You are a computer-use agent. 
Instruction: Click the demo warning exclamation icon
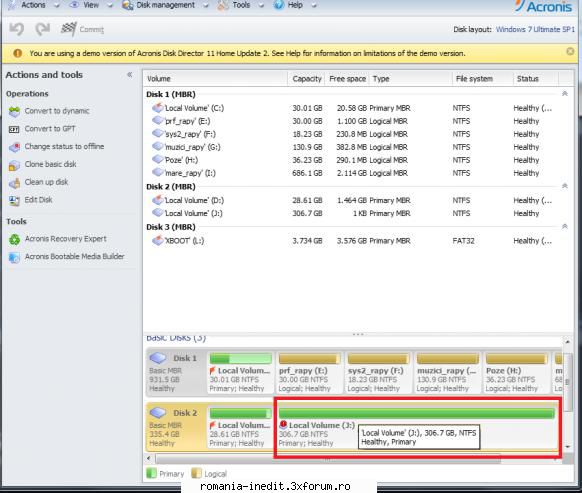[17, 53]
